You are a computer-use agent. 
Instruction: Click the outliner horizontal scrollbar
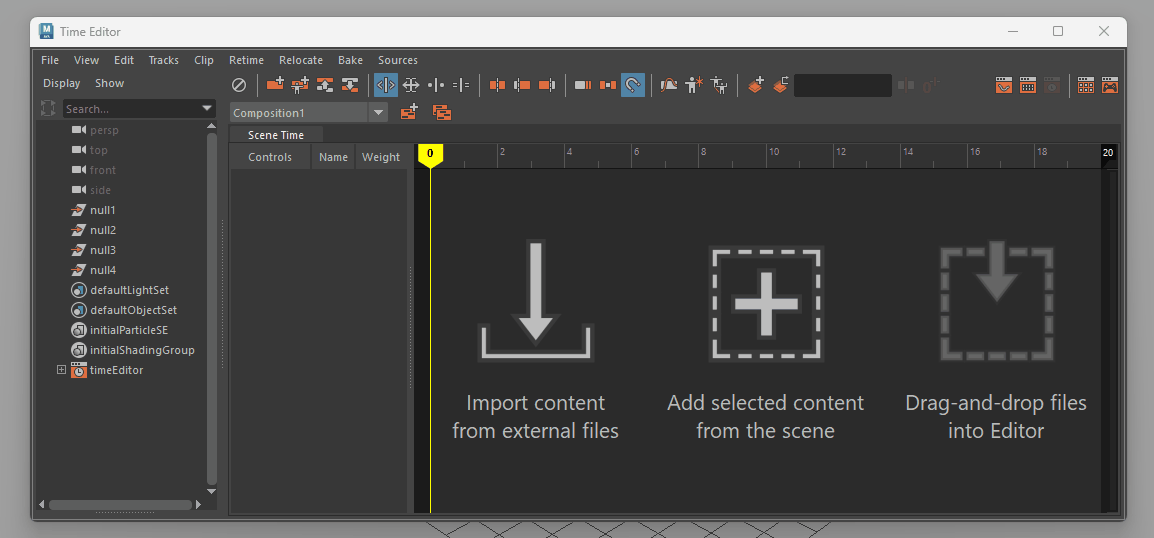click(118, 505)
